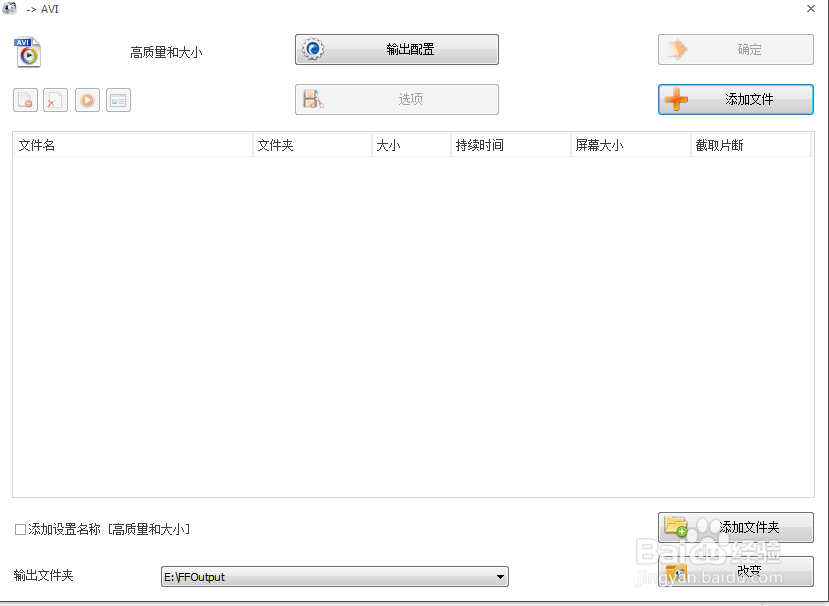Screen dimensions: 829x606
Task: Toggle the 添加设置名称 checkbox
Action: point(21,529)
